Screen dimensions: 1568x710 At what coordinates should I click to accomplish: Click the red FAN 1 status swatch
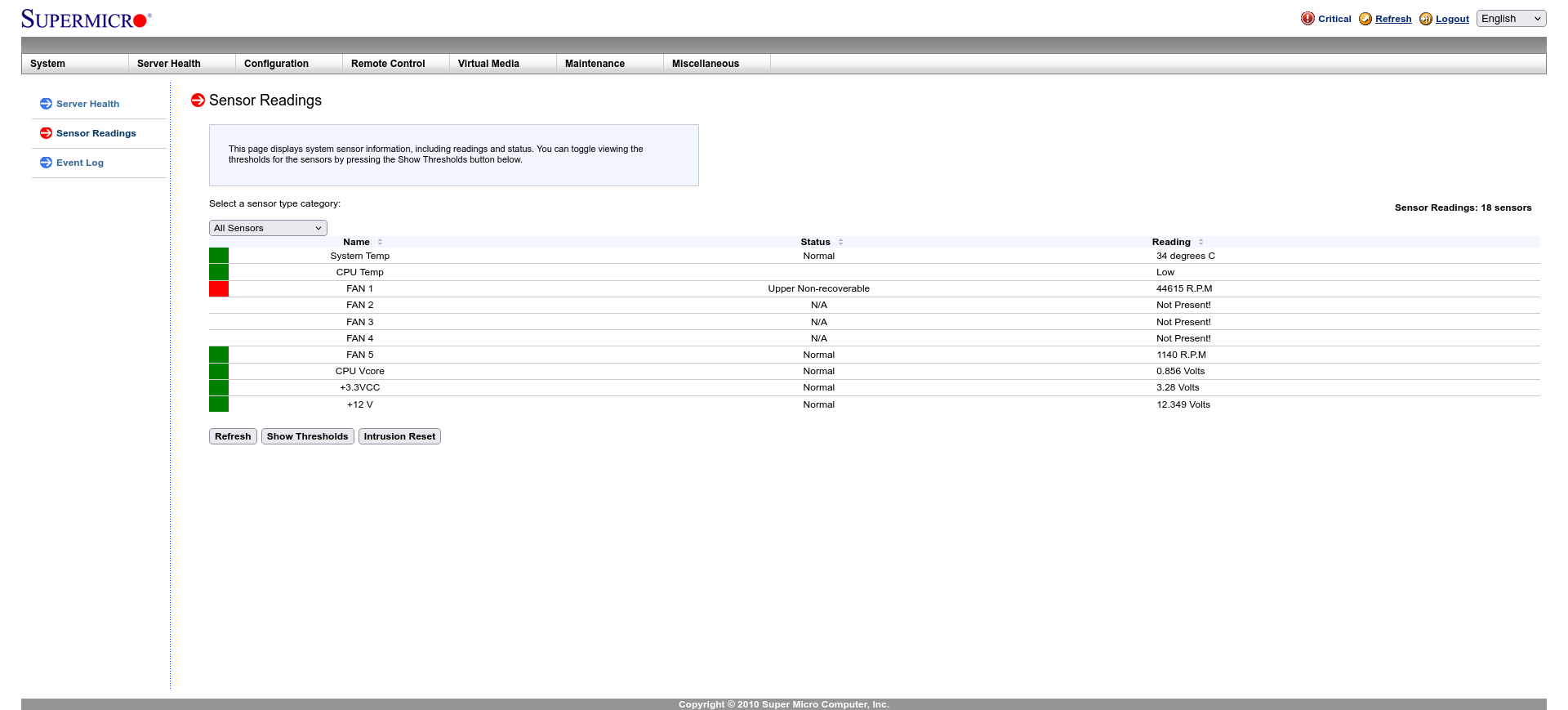tap(219, 288)
